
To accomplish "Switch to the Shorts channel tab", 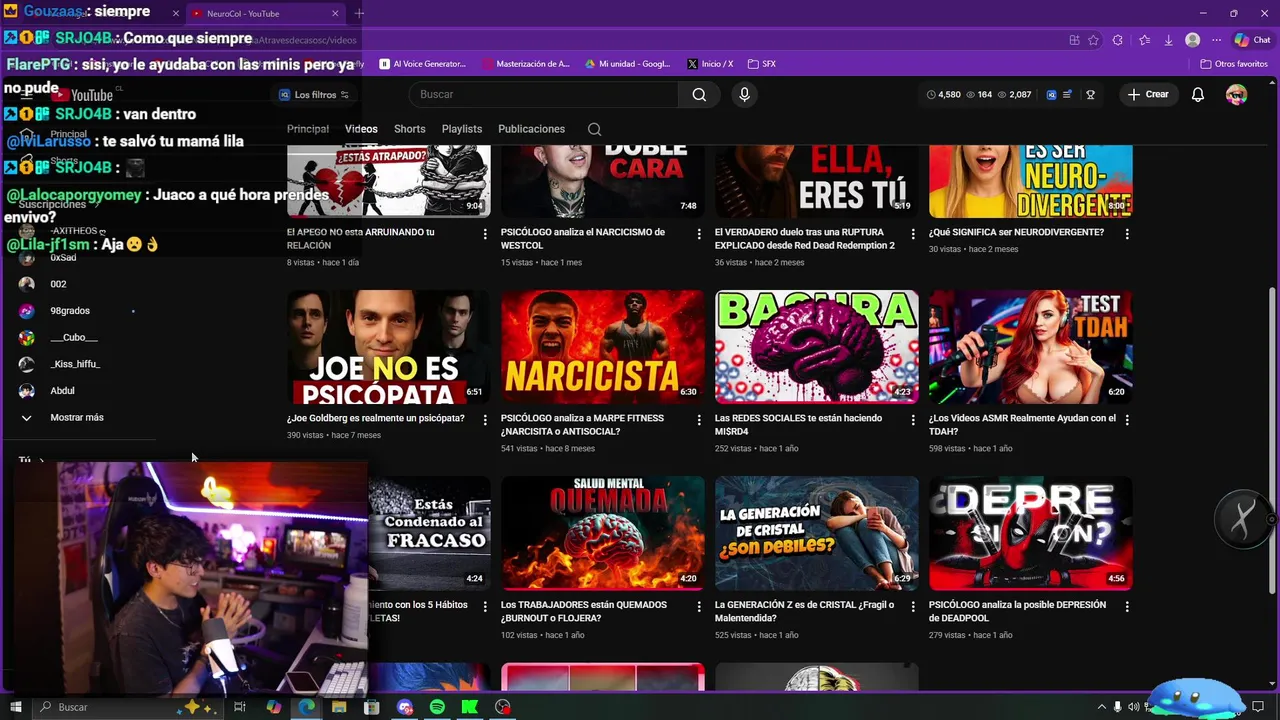I will [409, 129].
